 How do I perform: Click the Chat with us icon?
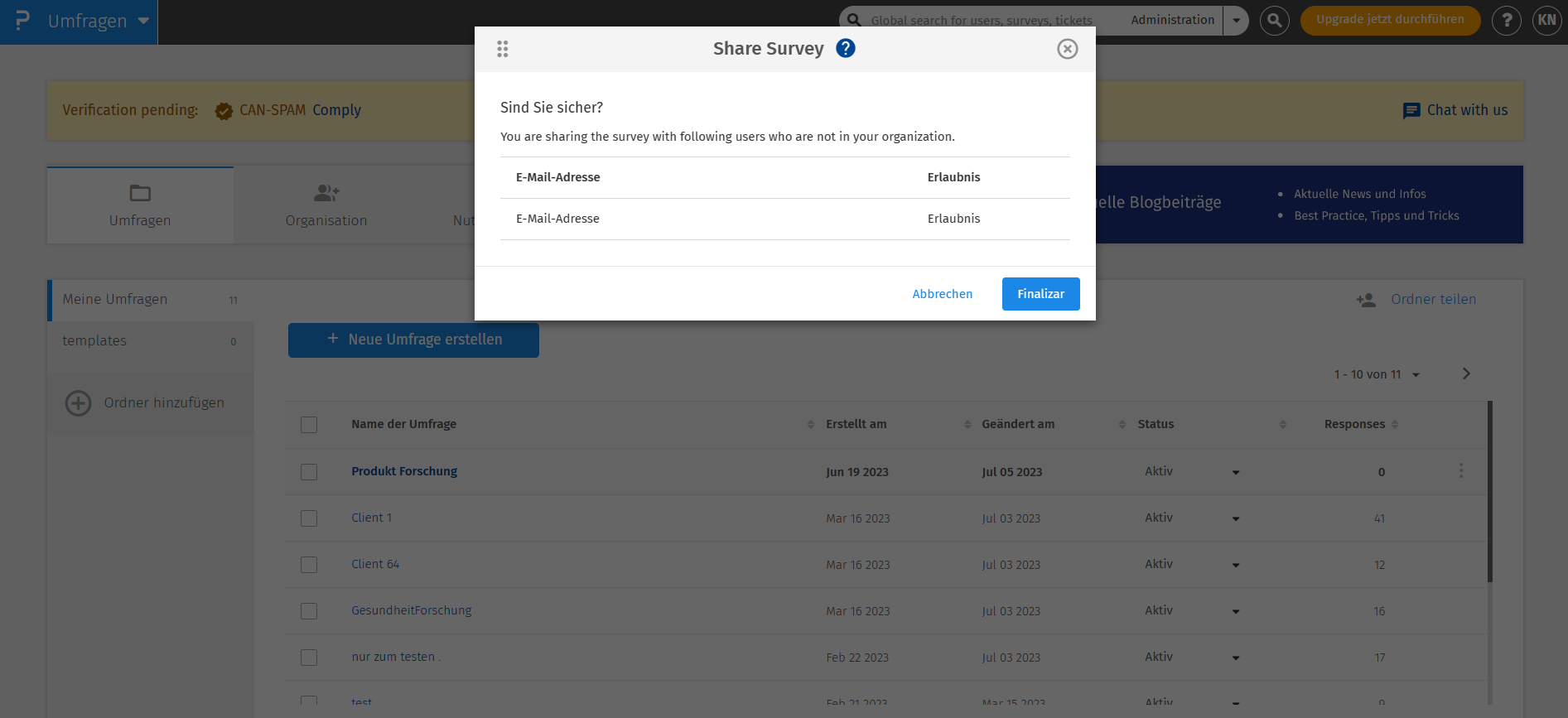[1411, 111]
